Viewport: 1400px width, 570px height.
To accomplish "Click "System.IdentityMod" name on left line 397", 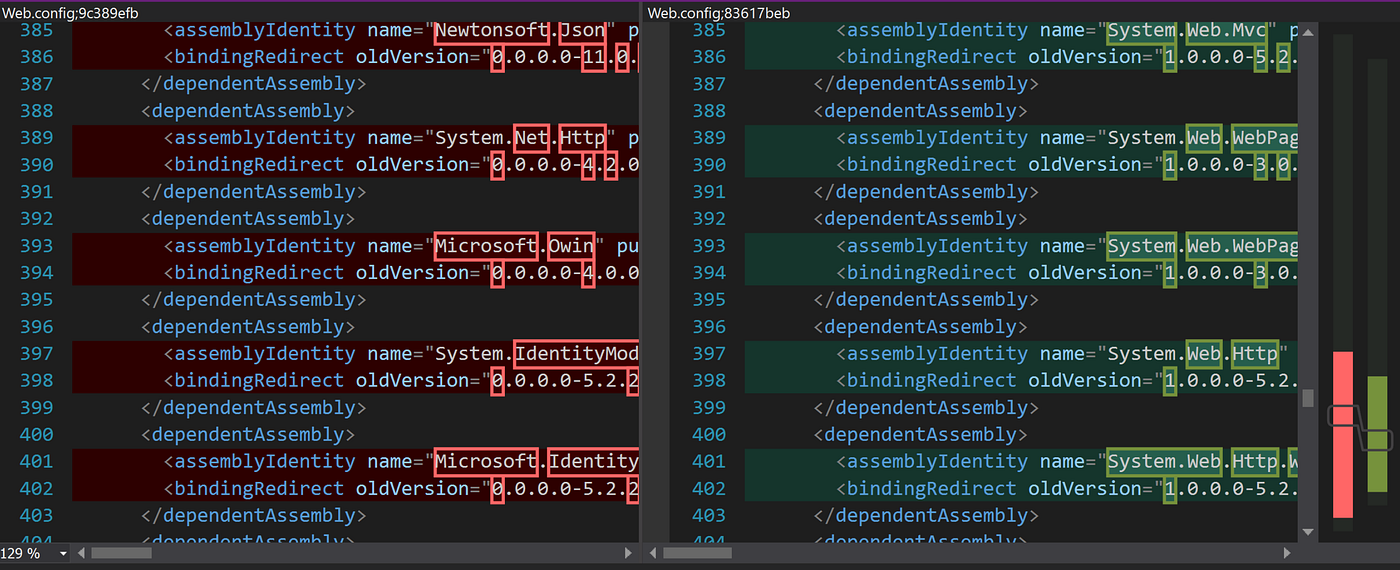I will coord(536,354).
